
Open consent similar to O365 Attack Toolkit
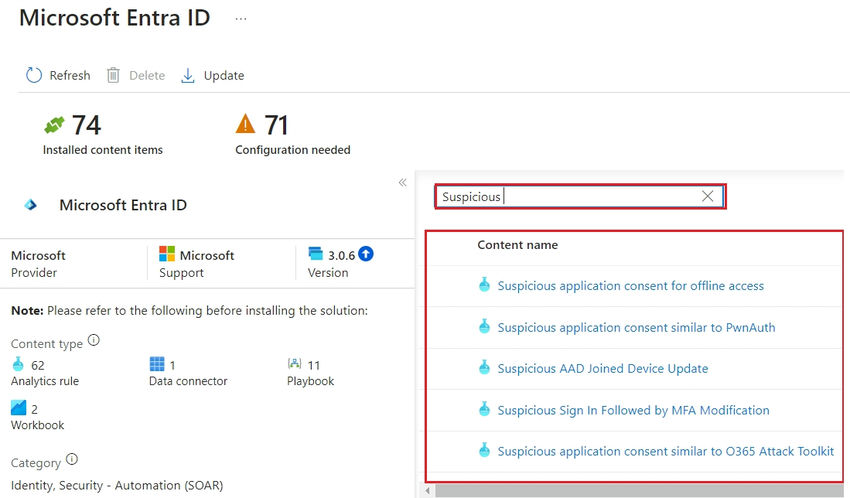[x=665, y=451]
